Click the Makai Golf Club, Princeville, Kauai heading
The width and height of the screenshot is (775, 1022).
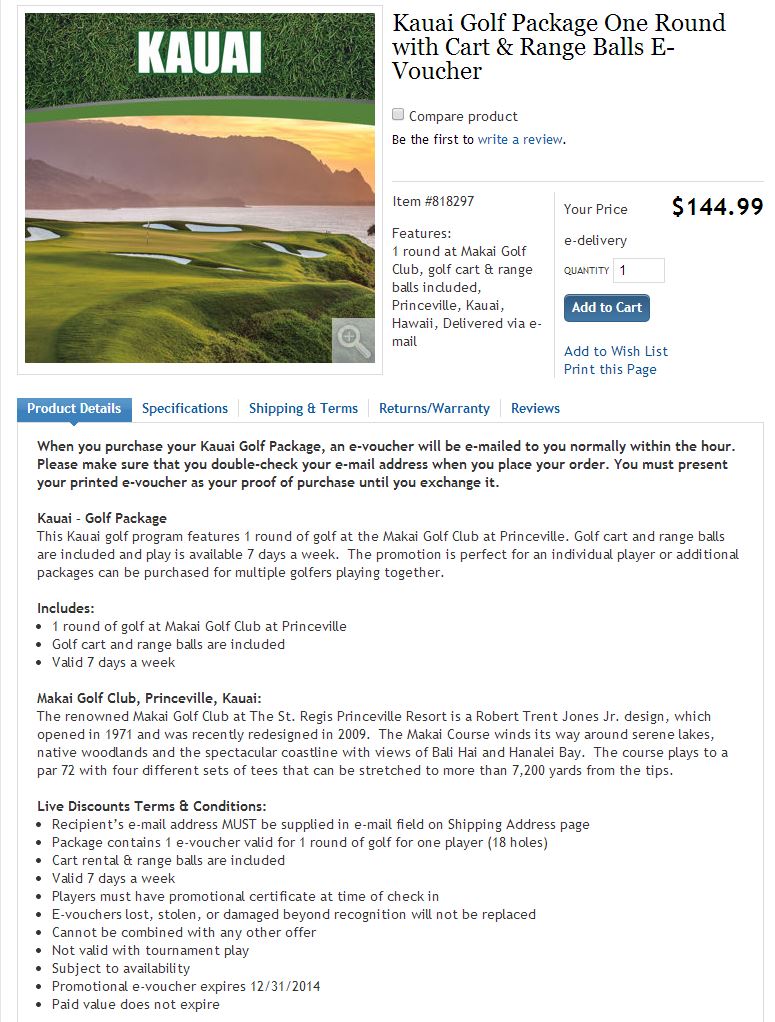click(x=148, y=698)
